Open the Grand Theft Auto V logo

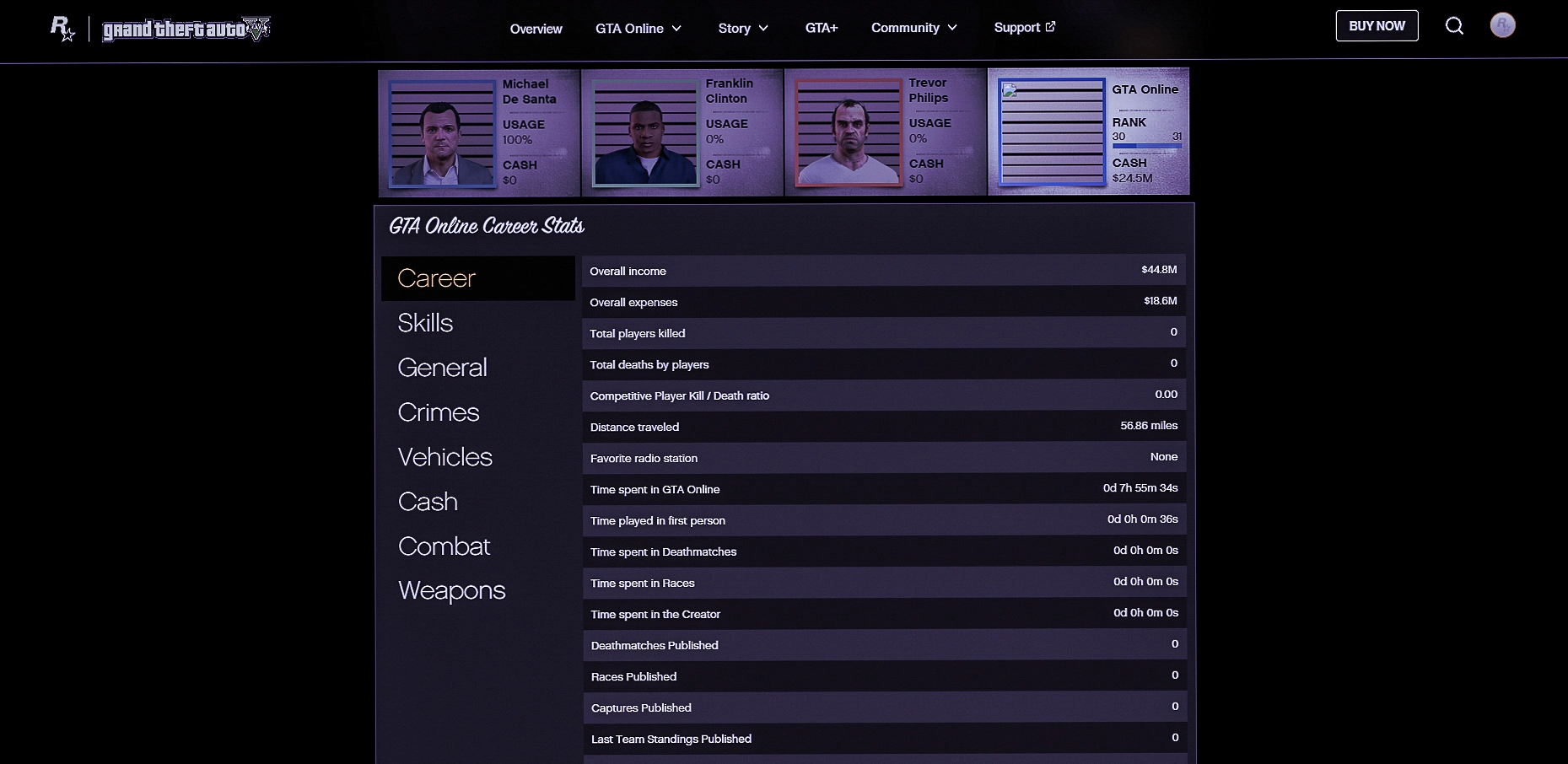[186, 30]
